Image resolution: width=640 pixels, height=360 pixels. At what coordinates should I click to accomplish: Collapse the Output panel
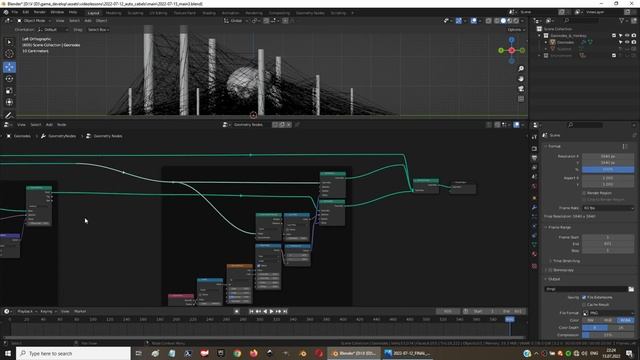point(554,279)
